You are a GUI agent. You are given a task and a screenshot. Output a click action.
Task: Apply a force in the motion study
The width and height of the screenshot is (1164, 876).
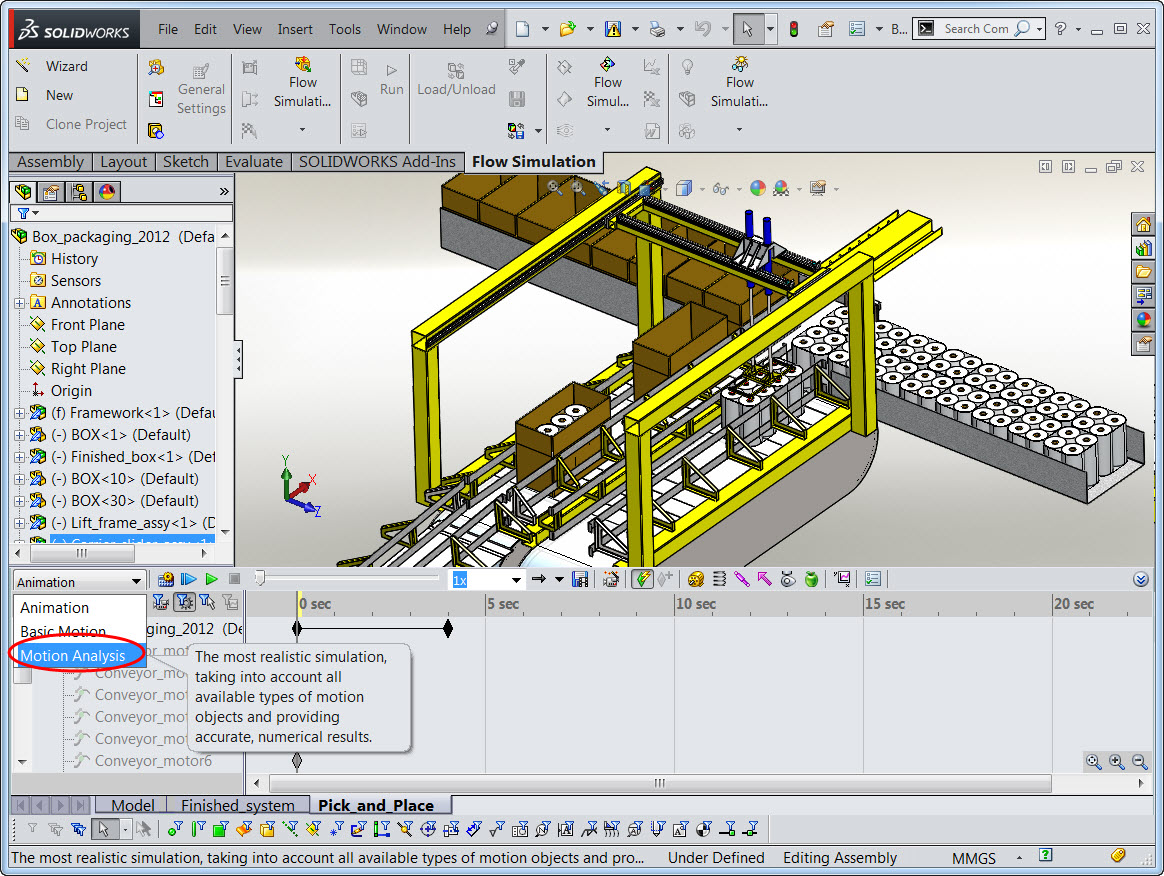click(764, 579)
